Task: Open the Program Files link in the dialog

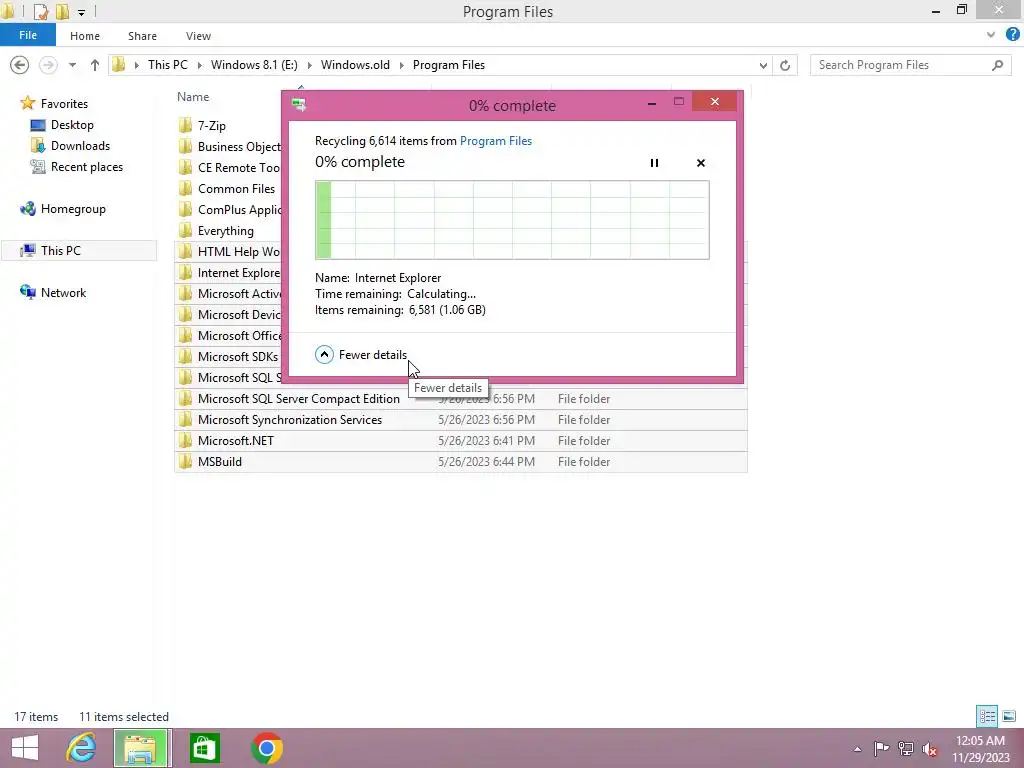Action: coord(496,141)
